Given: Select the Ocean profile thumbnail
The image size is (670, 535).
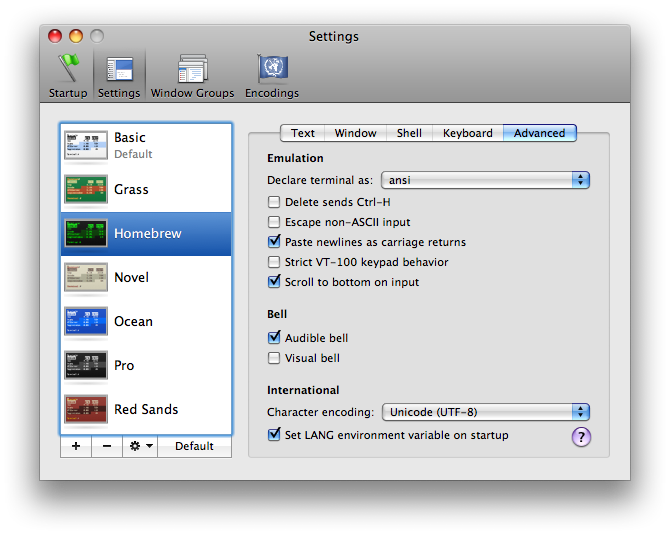Looking at the screenshot, I should (x=85, y=321).
